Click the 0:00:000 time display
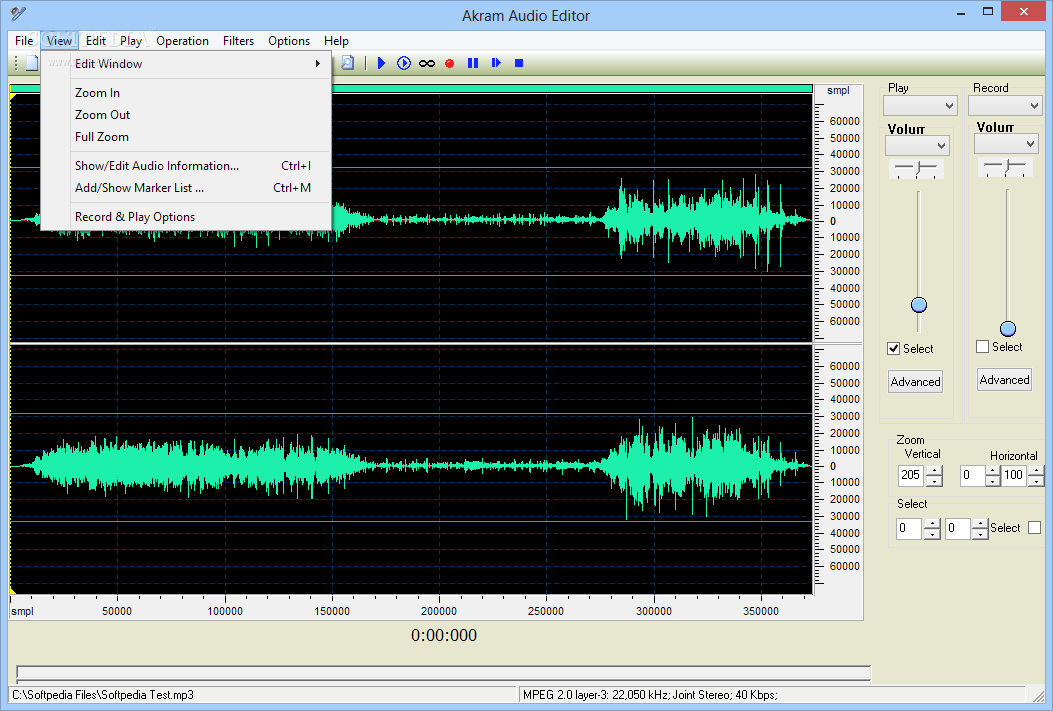 click(x=444, y=635)
